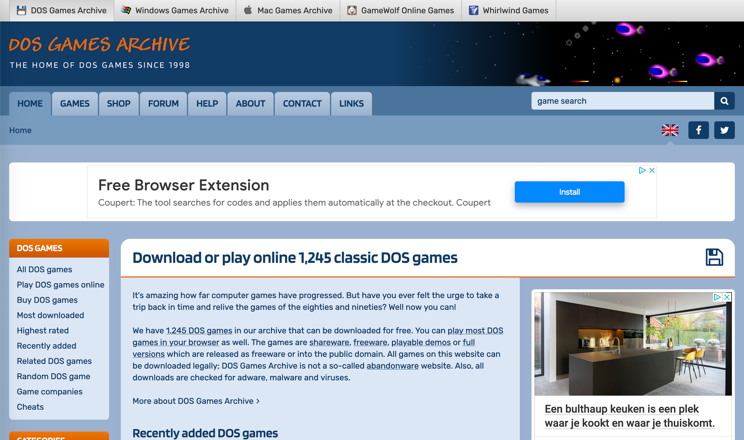The height and width of the screenshot is (440, 744).
Task: Open the ABOUT navigation tab
Action: pos(251,103)
